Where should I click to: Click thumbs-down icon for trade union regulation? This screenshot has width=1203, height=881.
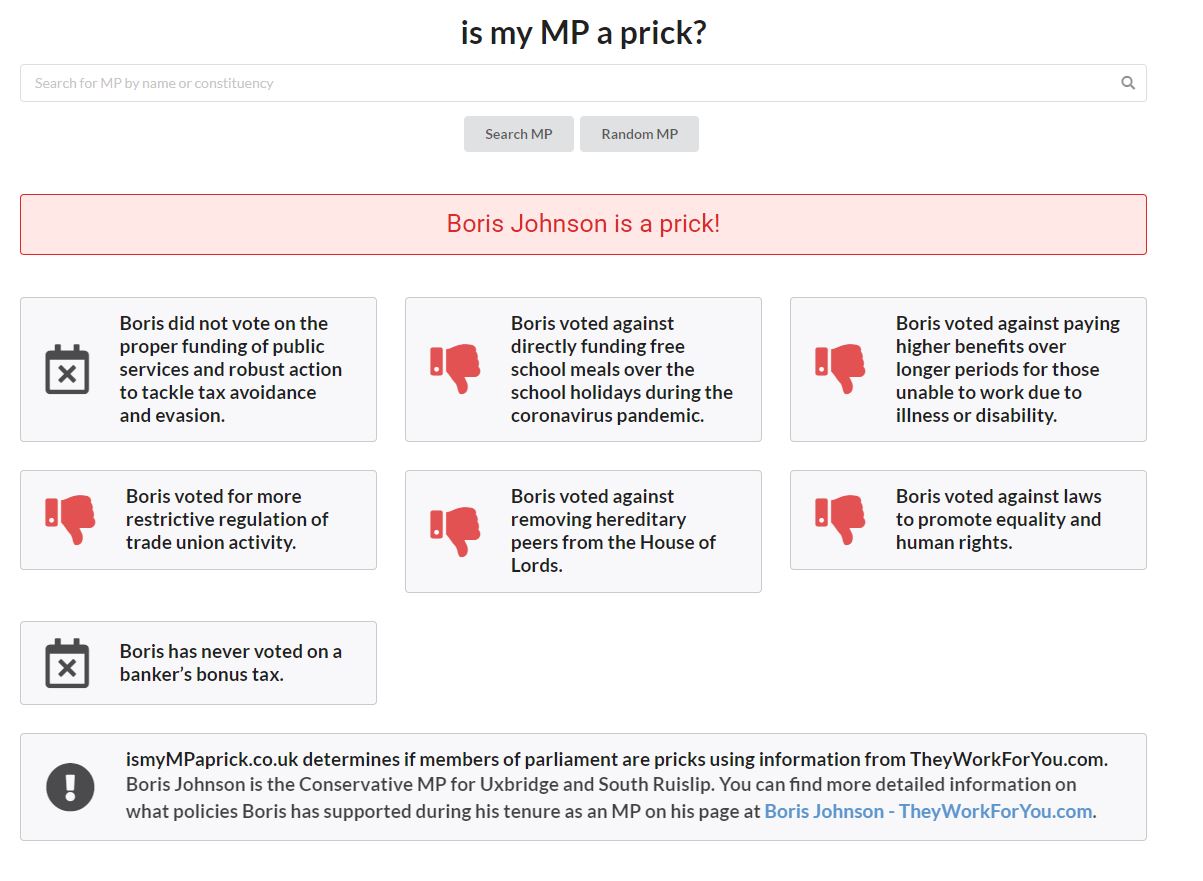70,519
